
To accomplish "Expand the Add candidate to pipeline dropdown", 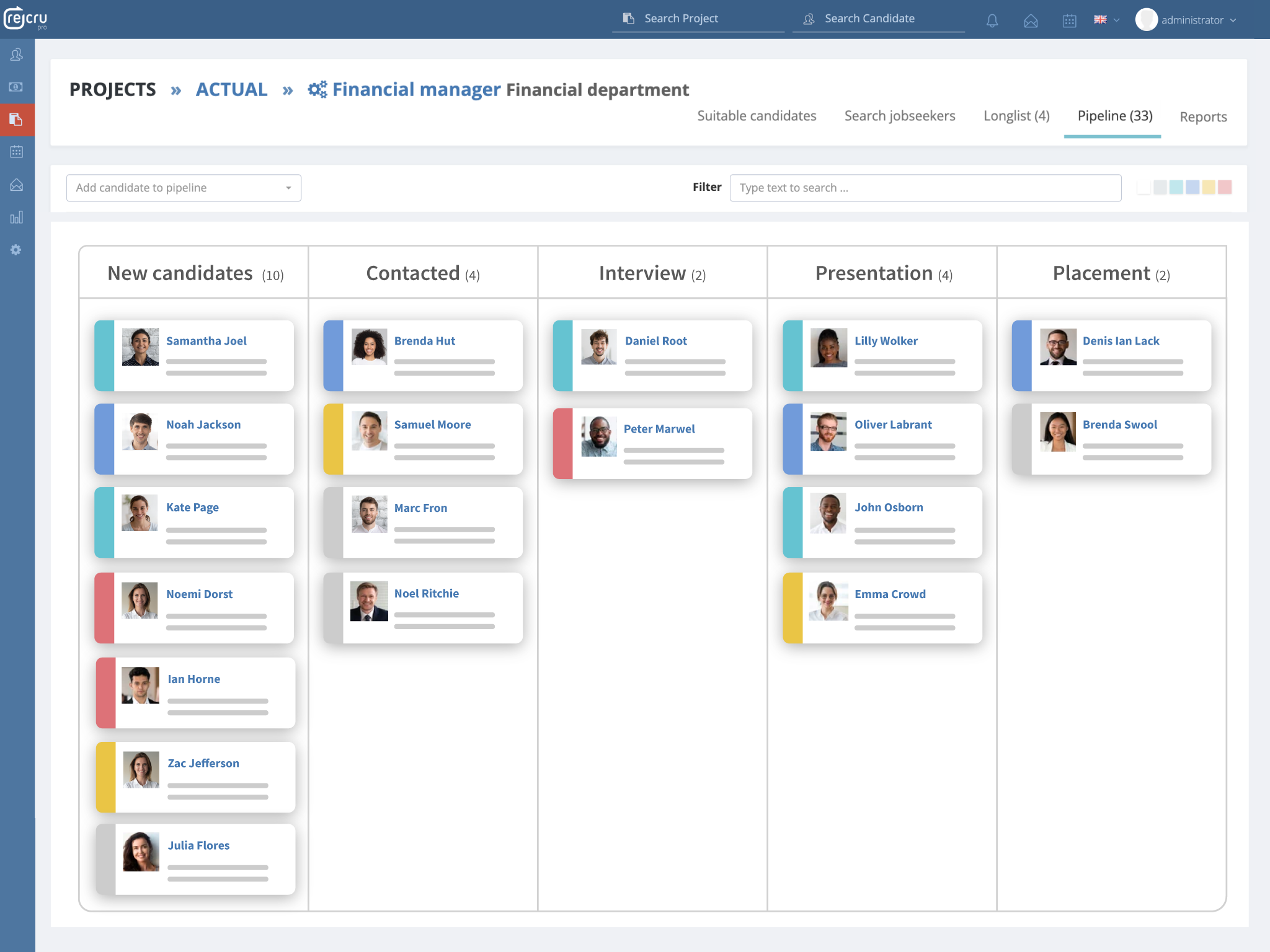I will point(184,188).
